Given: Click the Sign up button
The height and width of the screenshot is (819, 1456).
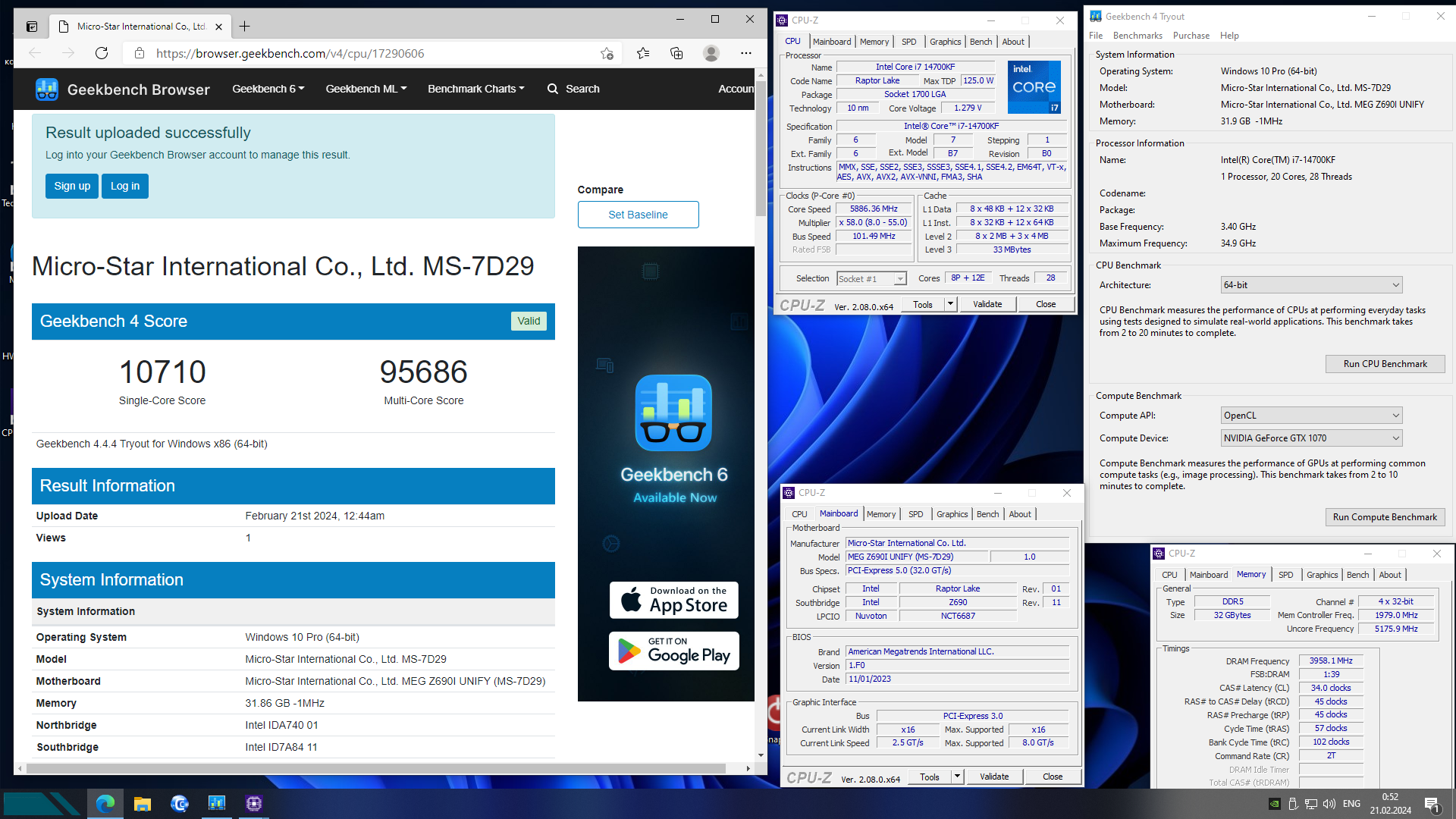Looking at the screenshot, I should tap(72, 186).
